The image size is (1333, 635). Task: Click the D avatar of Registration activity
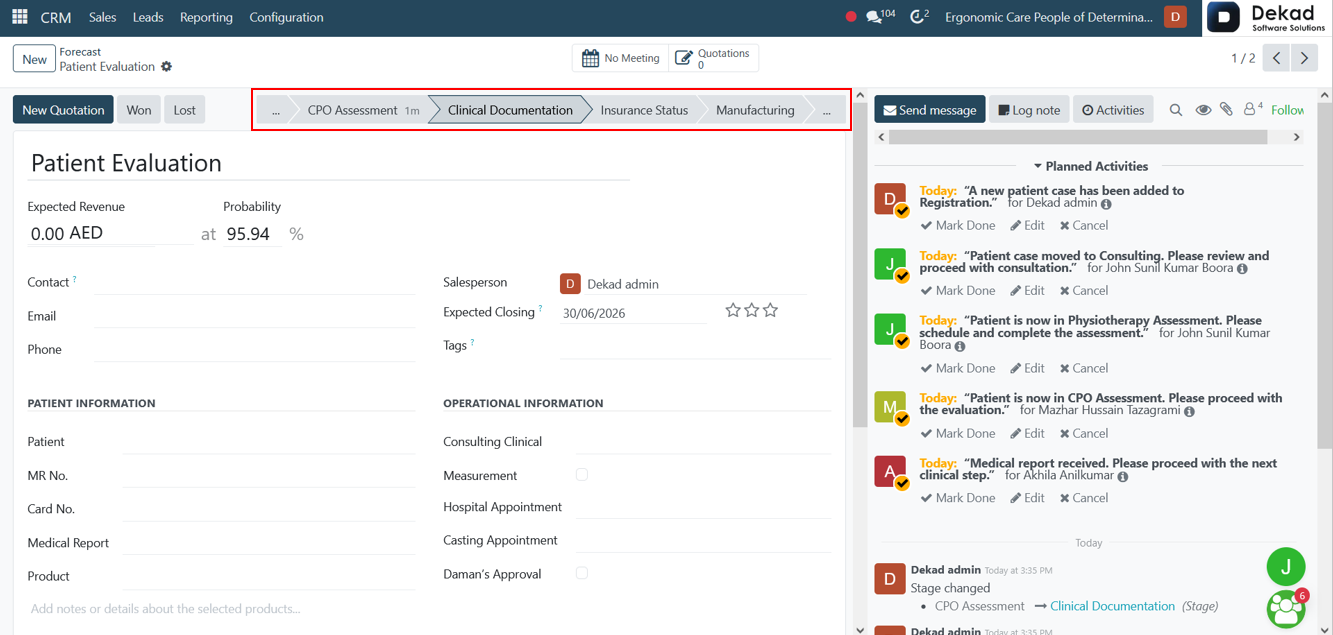(x=890, y=199)
